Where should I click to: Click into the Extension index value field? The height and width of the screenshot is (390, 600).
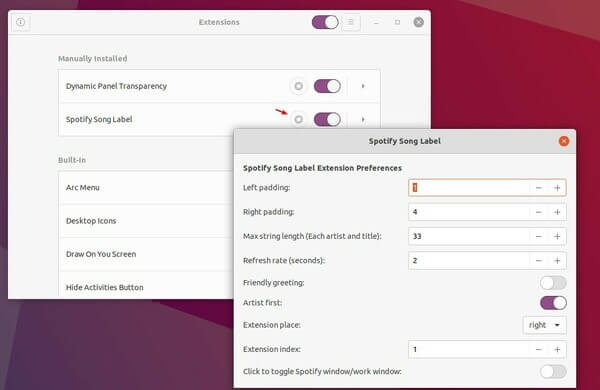coord(469,349)
